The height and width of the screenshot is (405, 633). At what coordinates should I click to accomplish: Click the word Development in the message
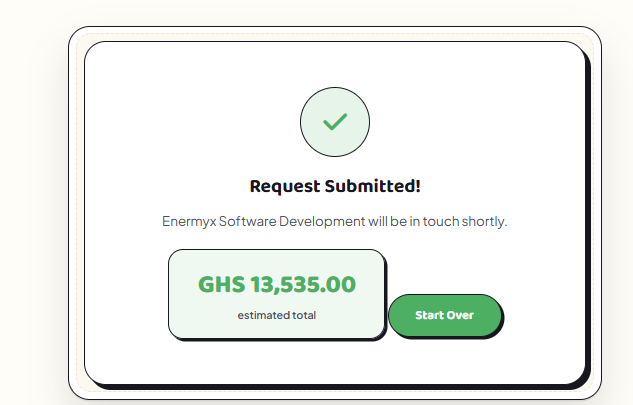coord(322,221)
